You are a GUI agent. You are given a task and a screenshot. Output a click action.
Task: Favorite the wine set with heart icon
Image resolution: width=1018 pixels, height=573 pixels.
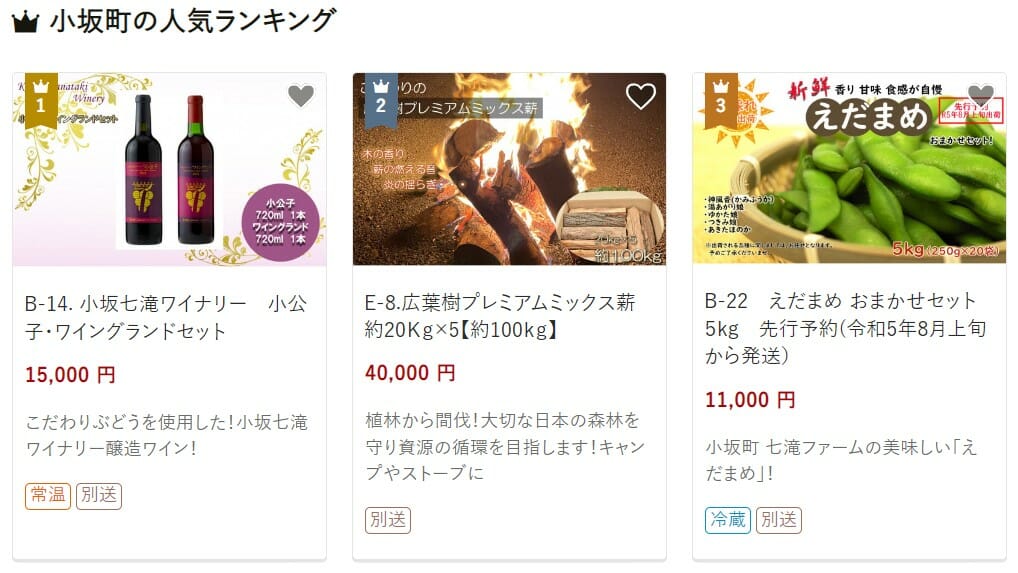click(x=301, y=96)
